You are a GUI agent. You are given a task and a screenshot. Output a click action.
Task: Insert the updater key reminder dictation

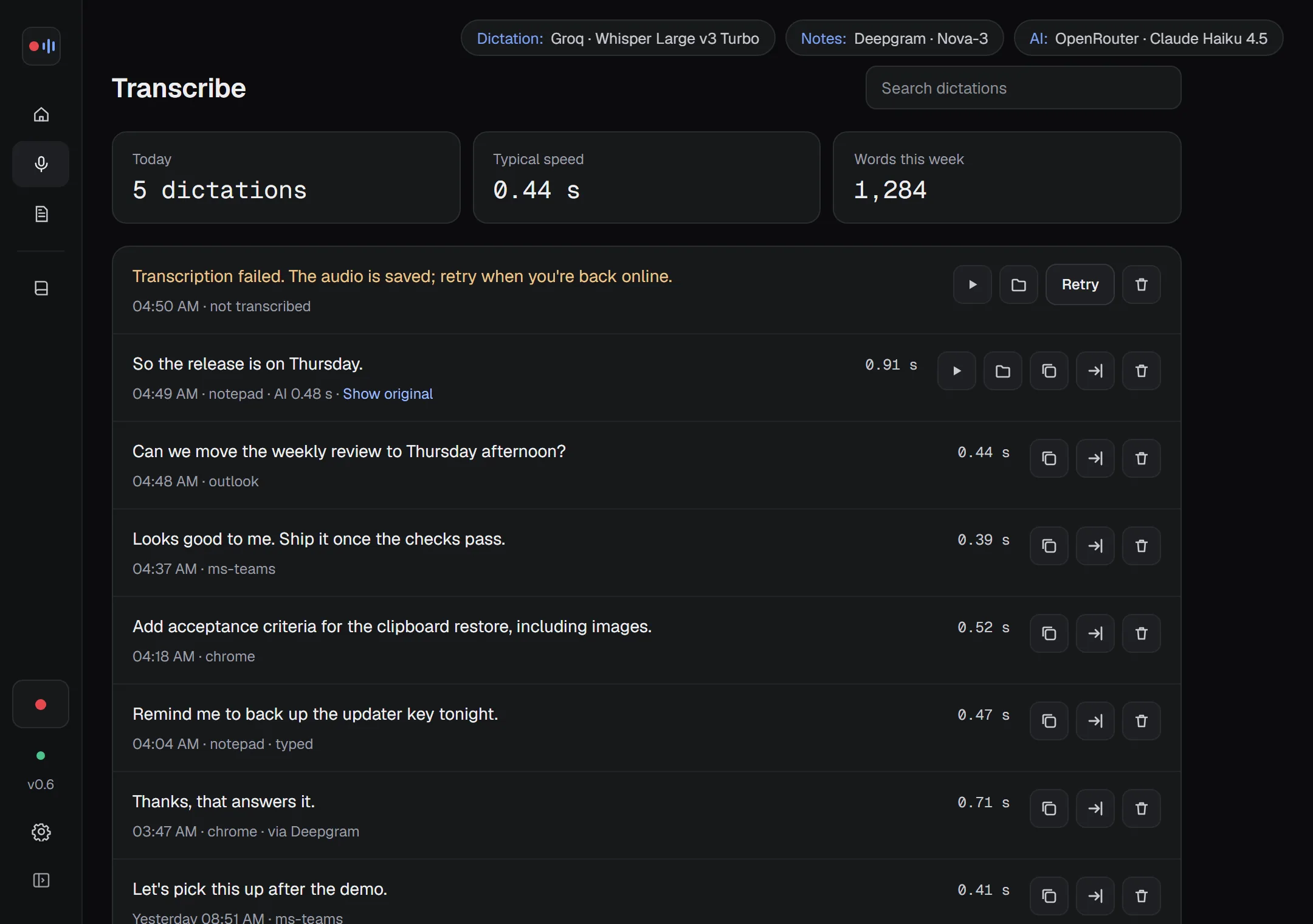pos(1095,721)
